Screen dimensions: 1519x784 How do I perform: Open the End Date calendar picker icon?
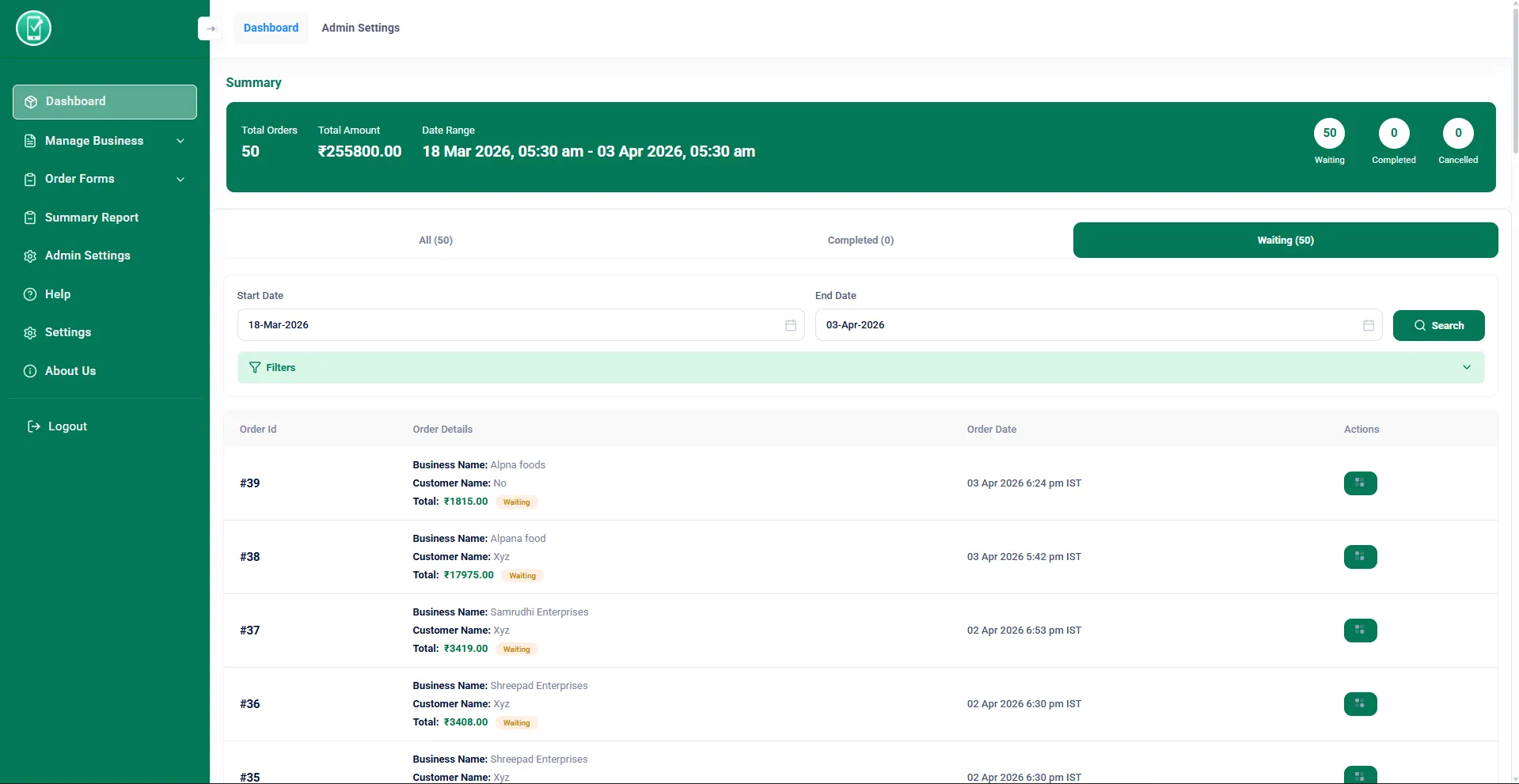1369,325
